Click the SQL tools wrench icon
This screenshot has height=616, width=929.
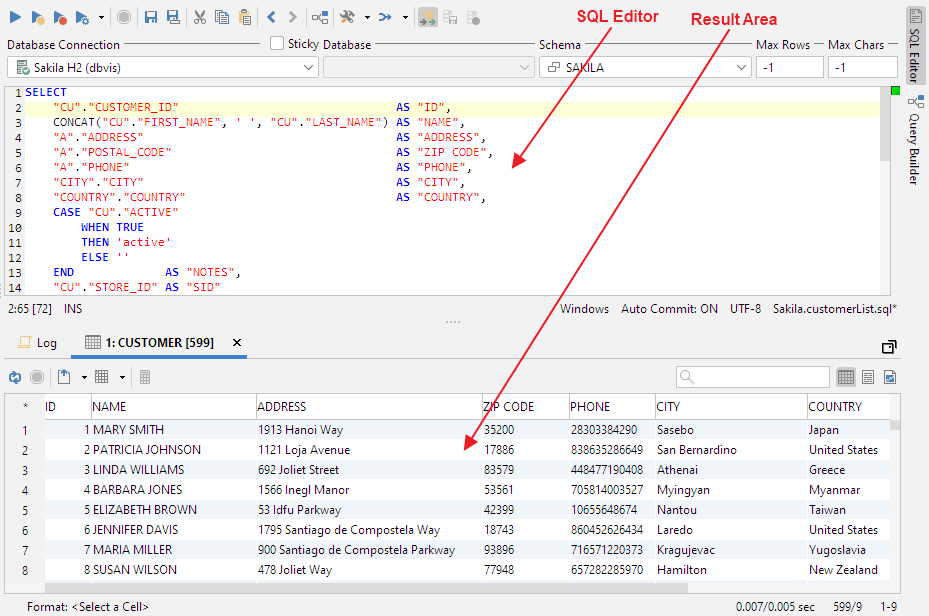click(x=347, y=17)
